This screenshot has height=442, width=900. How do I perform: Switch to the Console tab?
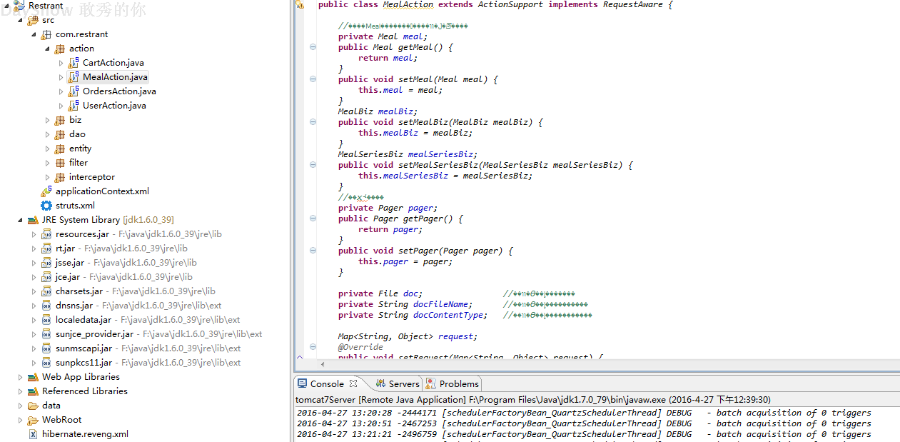click(327, 383)
